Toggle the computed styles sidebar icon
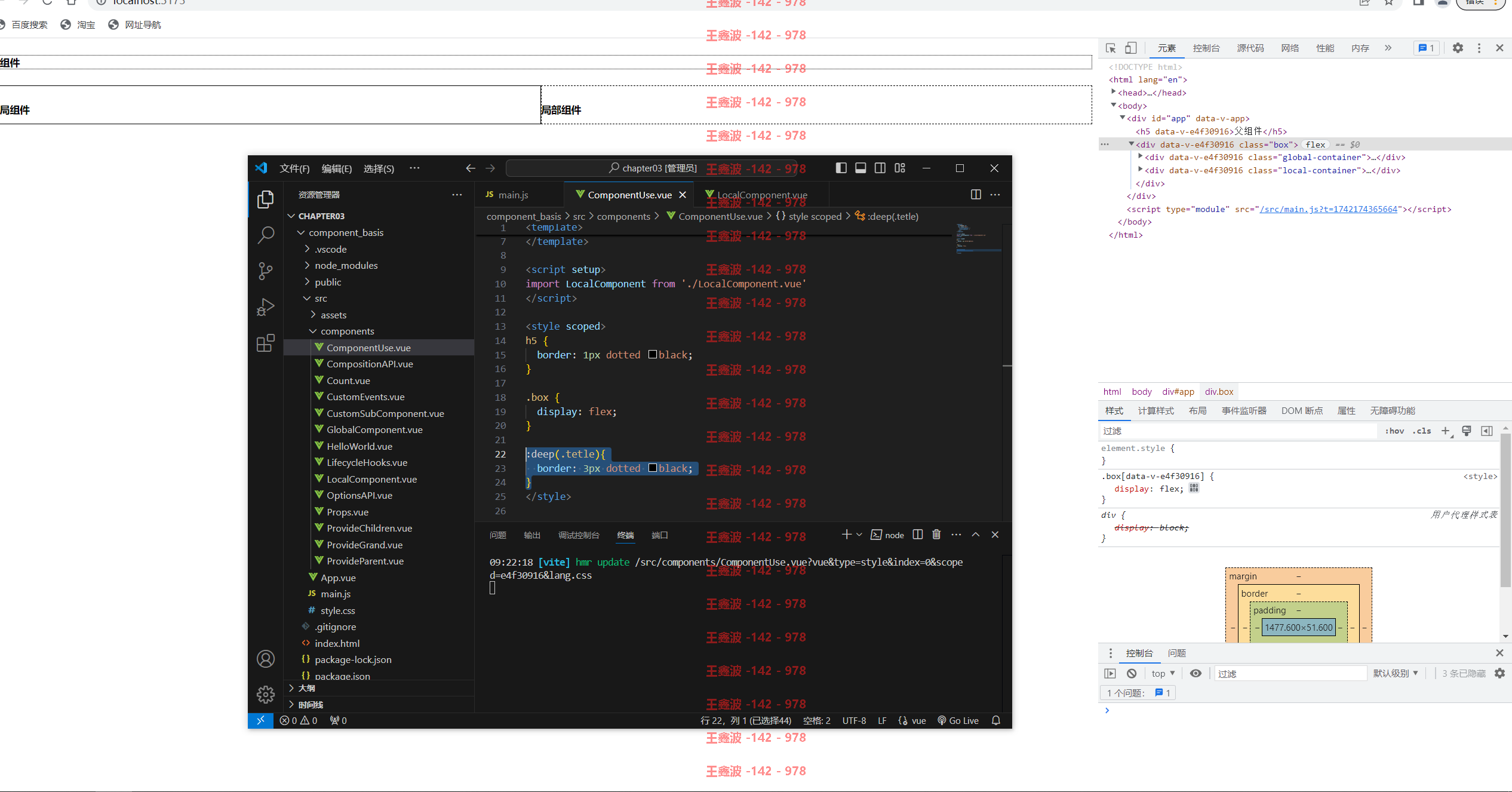Image resolution: width=1512 pixels, height=792 pixels. pos(1487,431)
